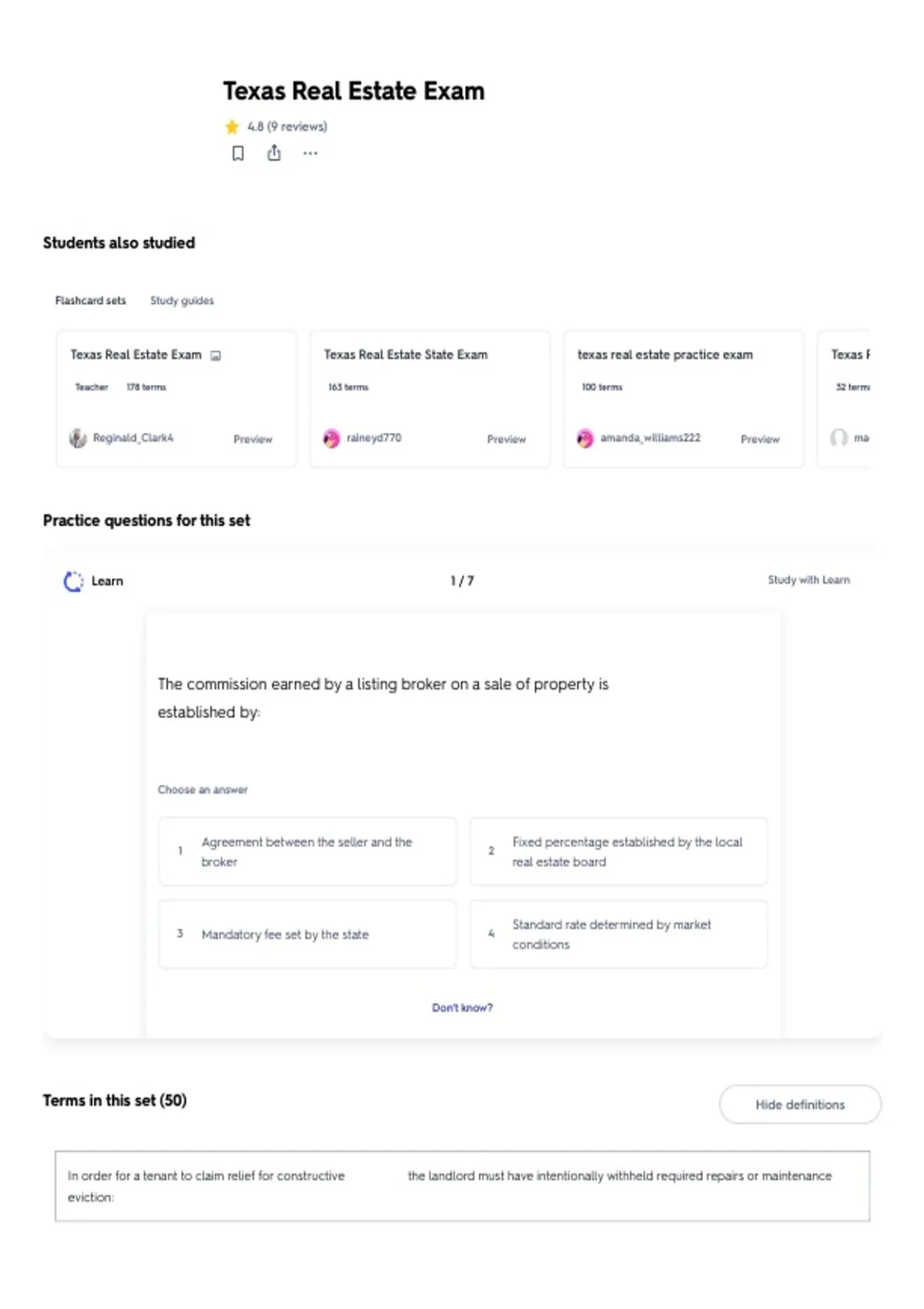Screen dimensions: 924x1309
Task: Click amanda_williams222's profile avatar
Action: click(x=585, y=438)
